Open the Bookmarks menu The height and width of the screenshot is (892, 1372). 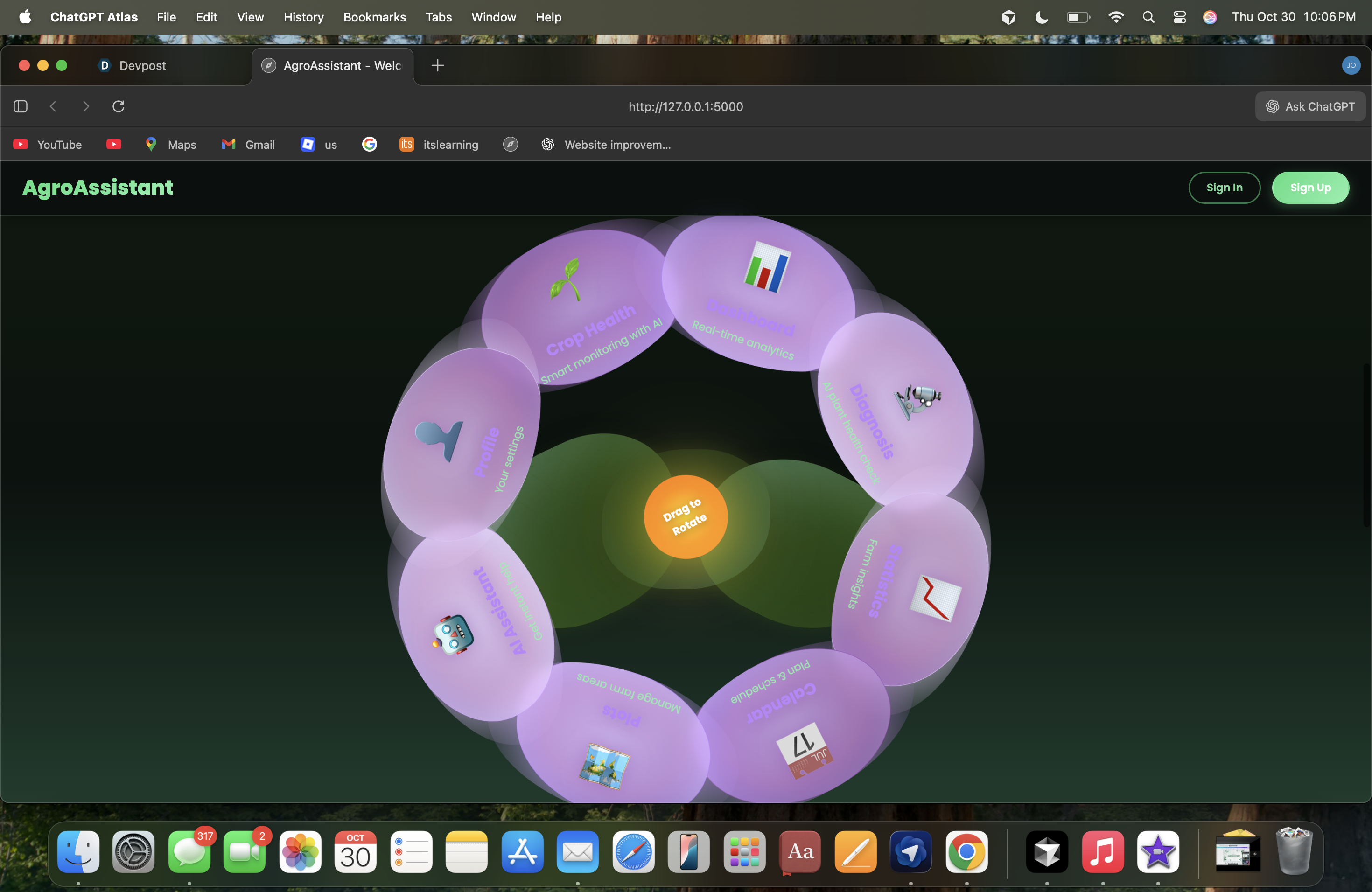(x=374, y=17)
